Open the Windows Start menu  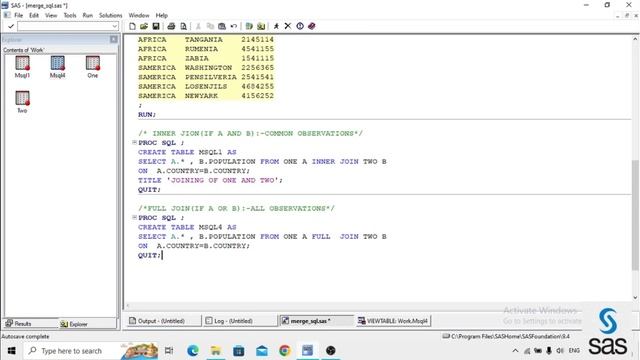11,351
